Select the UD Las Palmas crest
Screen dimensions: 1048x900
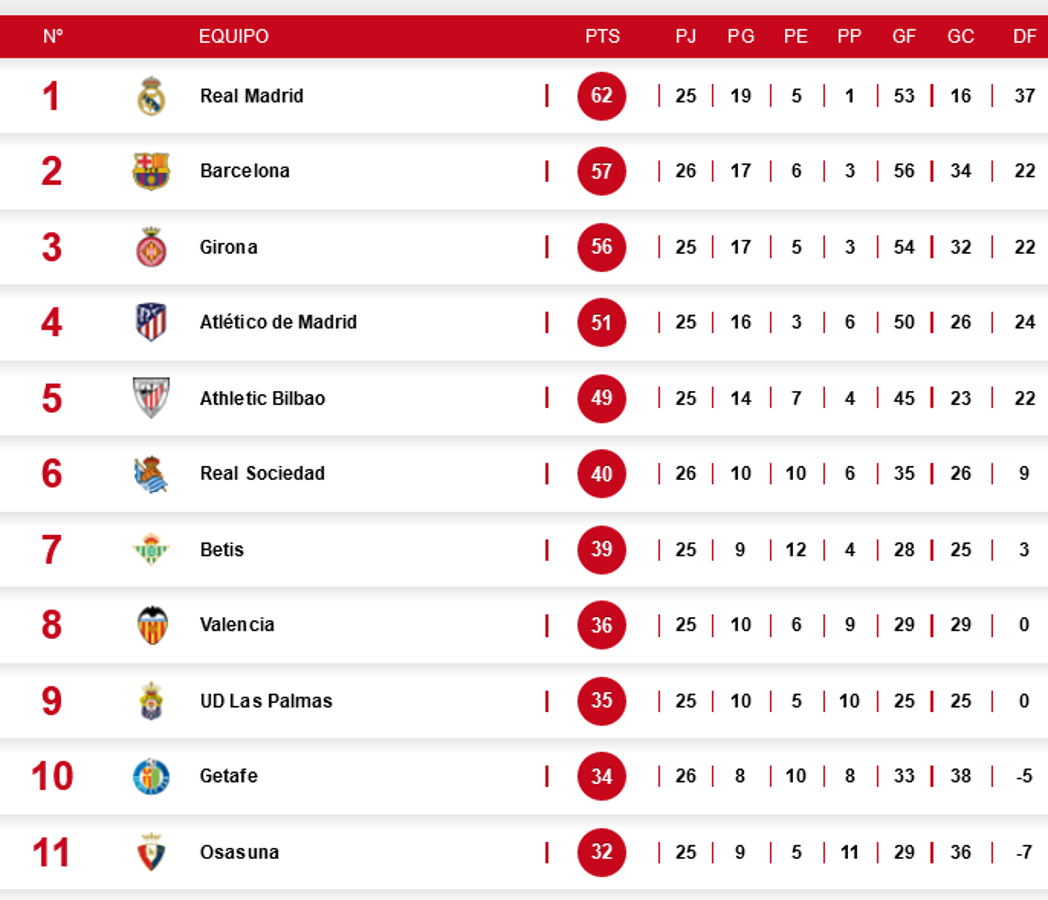[x=151, y=701]
